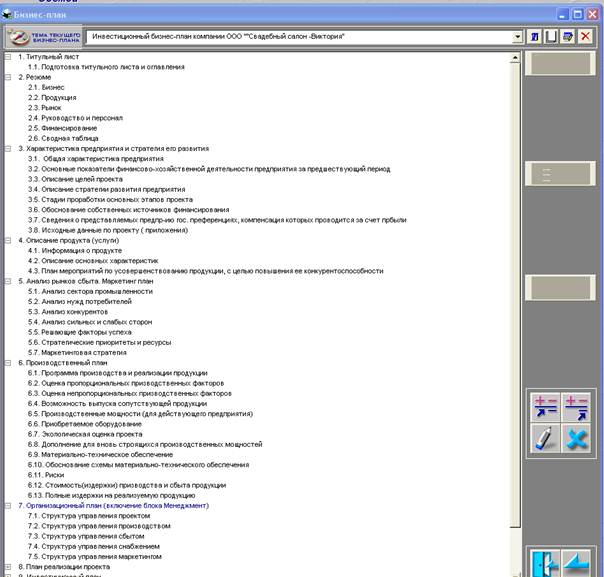Select item 2.2. Продукция

[52, 97]
